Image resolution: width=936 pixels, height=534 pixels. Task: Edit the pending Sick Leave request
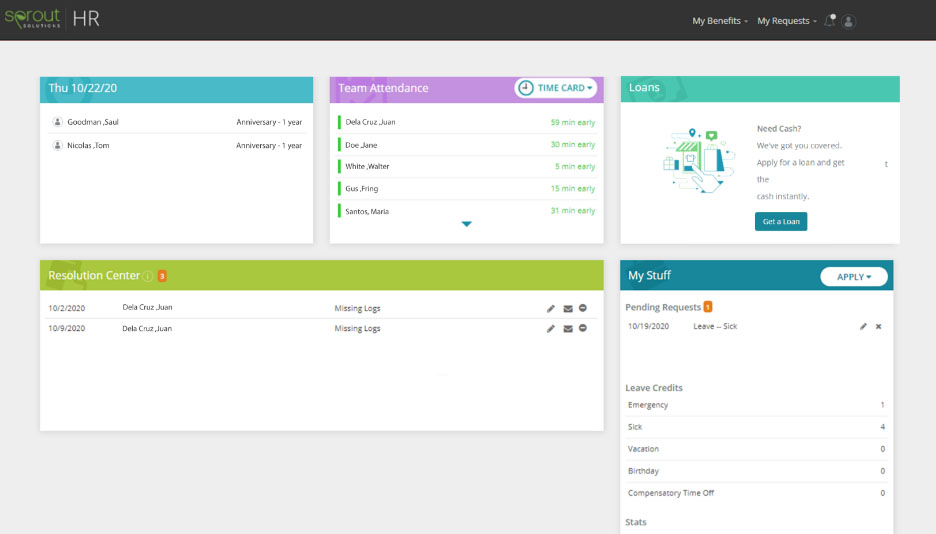click(863, 327)
